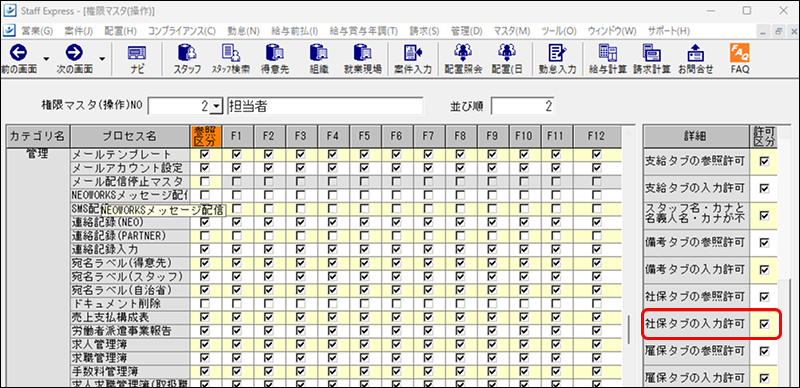Image resolution: width=800 pixels, height=388 pixels.
Task: Open the 営業(G) menu
Action: [x=37, y=31]
